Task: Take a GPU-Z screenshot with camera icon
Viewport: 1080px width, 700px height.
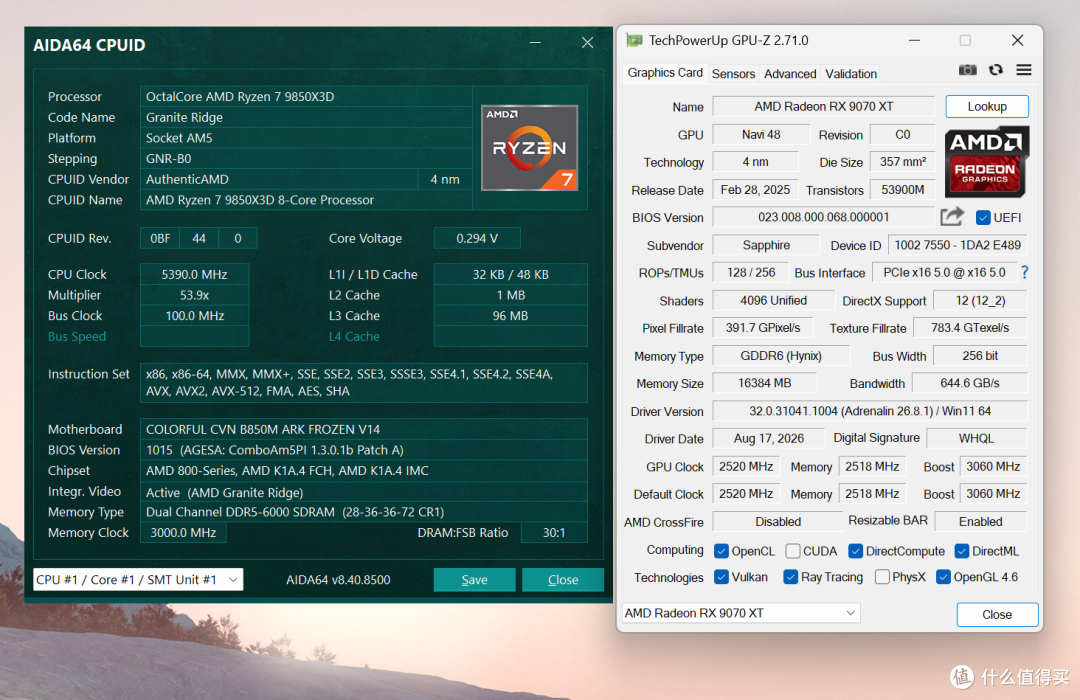Action: (968, 70)
